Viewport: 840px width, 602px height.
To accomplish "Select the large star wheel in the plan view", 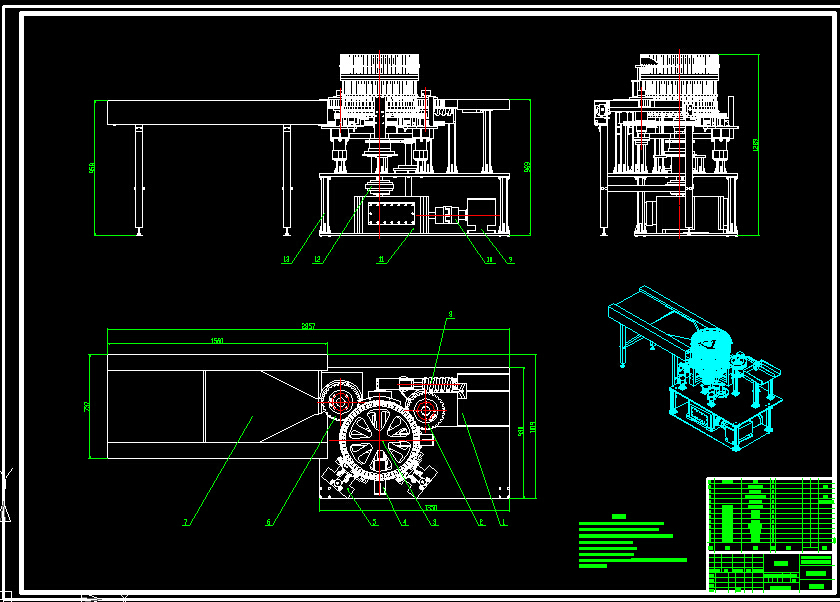I will pyautogui.click(x=380, y=439).
